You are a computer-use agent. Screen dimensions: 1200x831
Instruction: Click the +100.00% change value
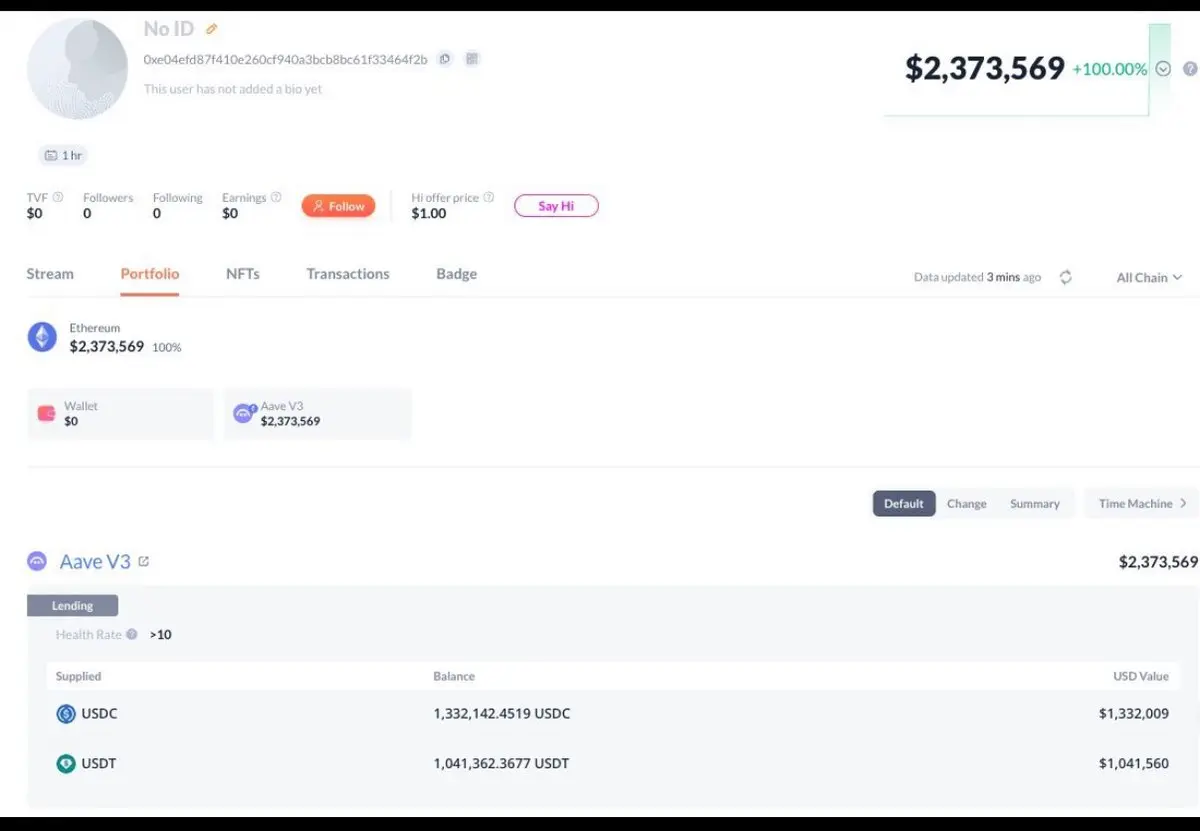1110,69
